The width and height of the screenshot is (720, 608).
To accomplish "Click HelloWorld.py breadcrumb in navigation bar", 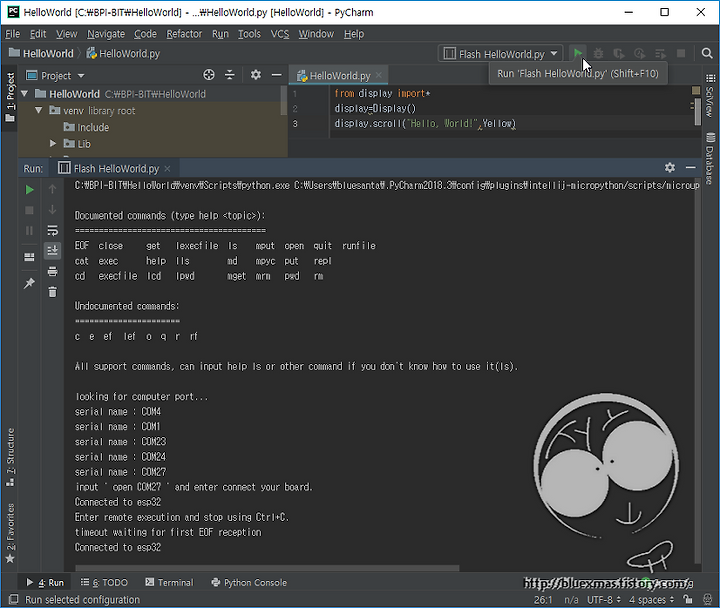I will click(124, 54).
